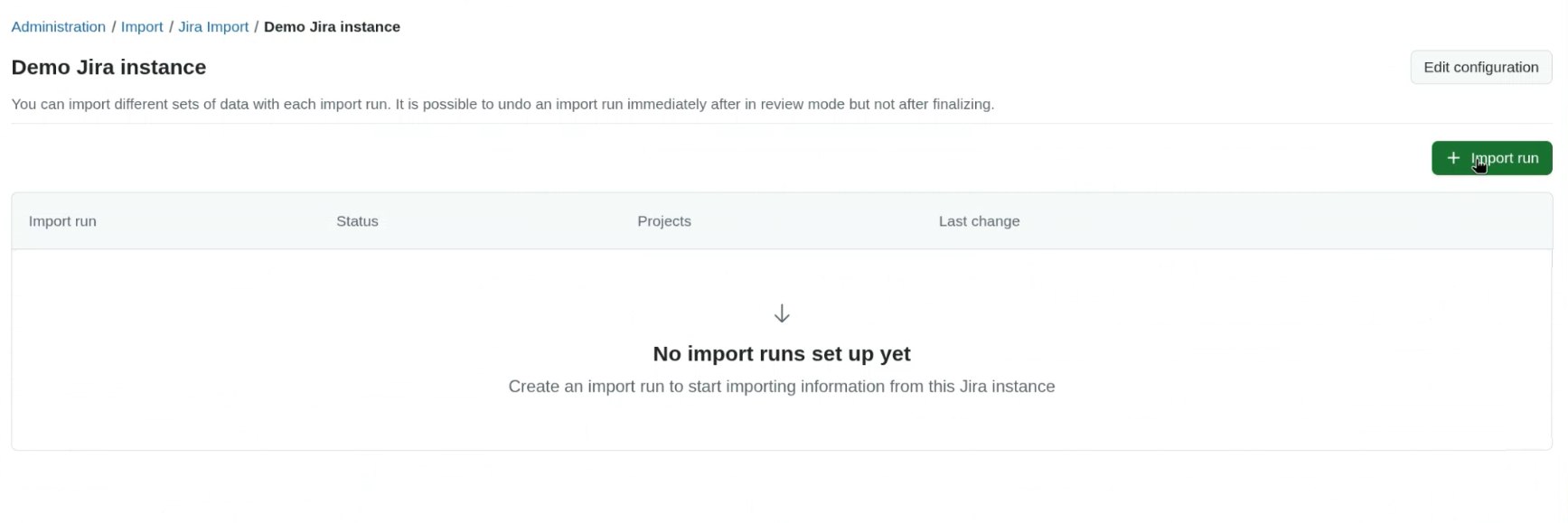Click the down arrow icon in empty state
The width and height of the screenshot is (1568, 523).
(782, 313)
